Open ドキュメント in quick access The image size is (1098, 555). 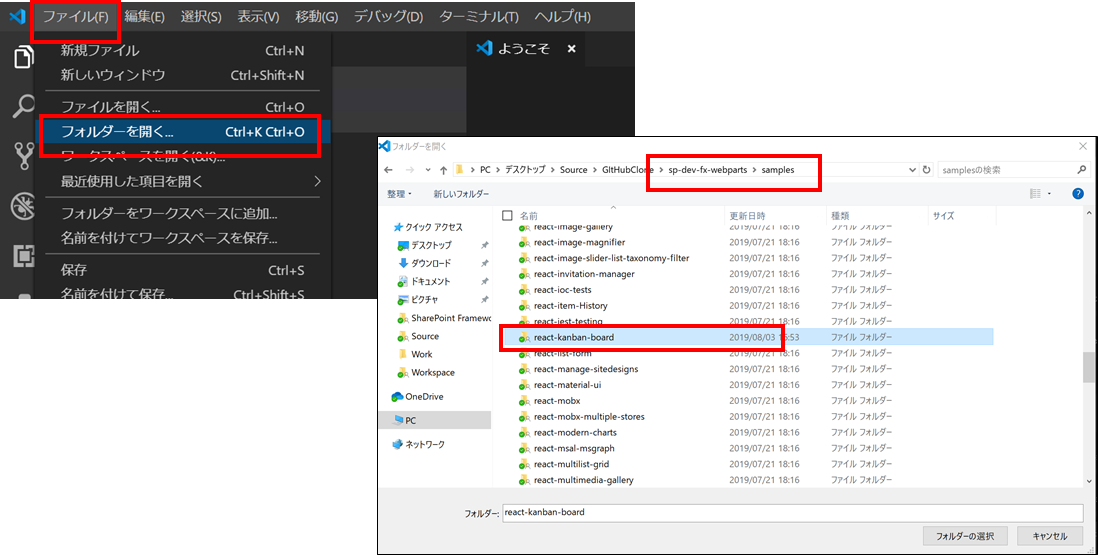[x=424, y=282]
